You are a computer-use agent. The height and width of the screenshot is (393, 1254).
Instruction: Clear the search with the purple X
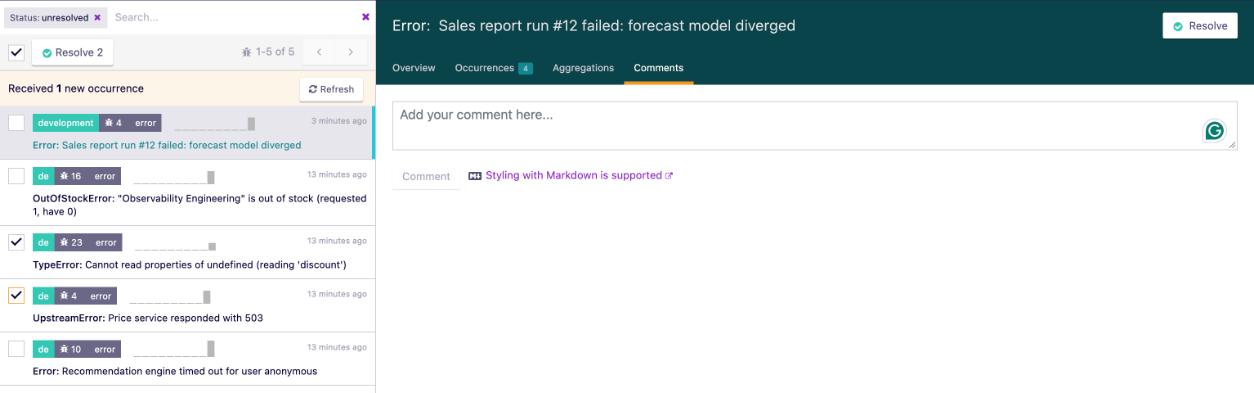coord(365,17)
